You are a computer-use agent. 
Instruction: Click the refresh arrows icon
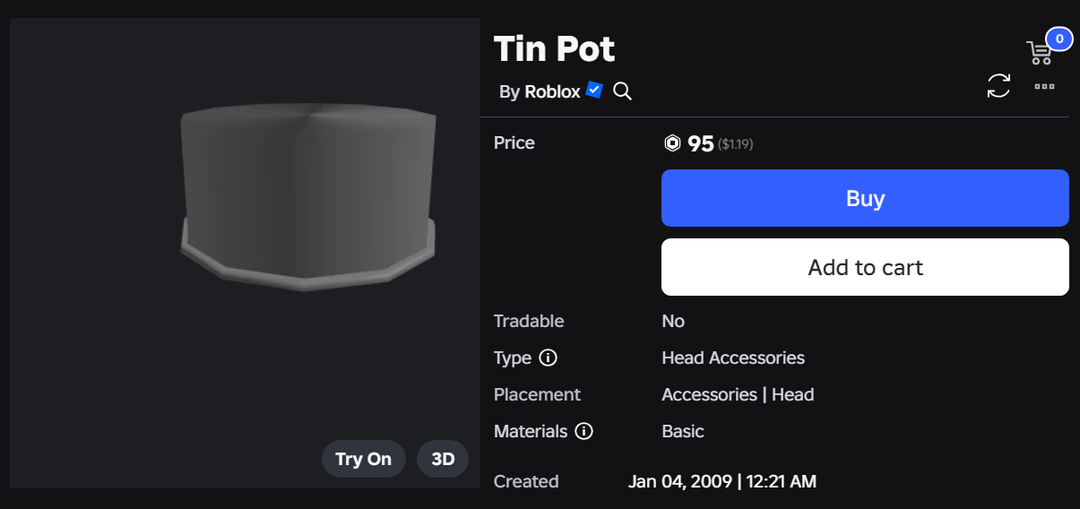click(x=998, y=86)
